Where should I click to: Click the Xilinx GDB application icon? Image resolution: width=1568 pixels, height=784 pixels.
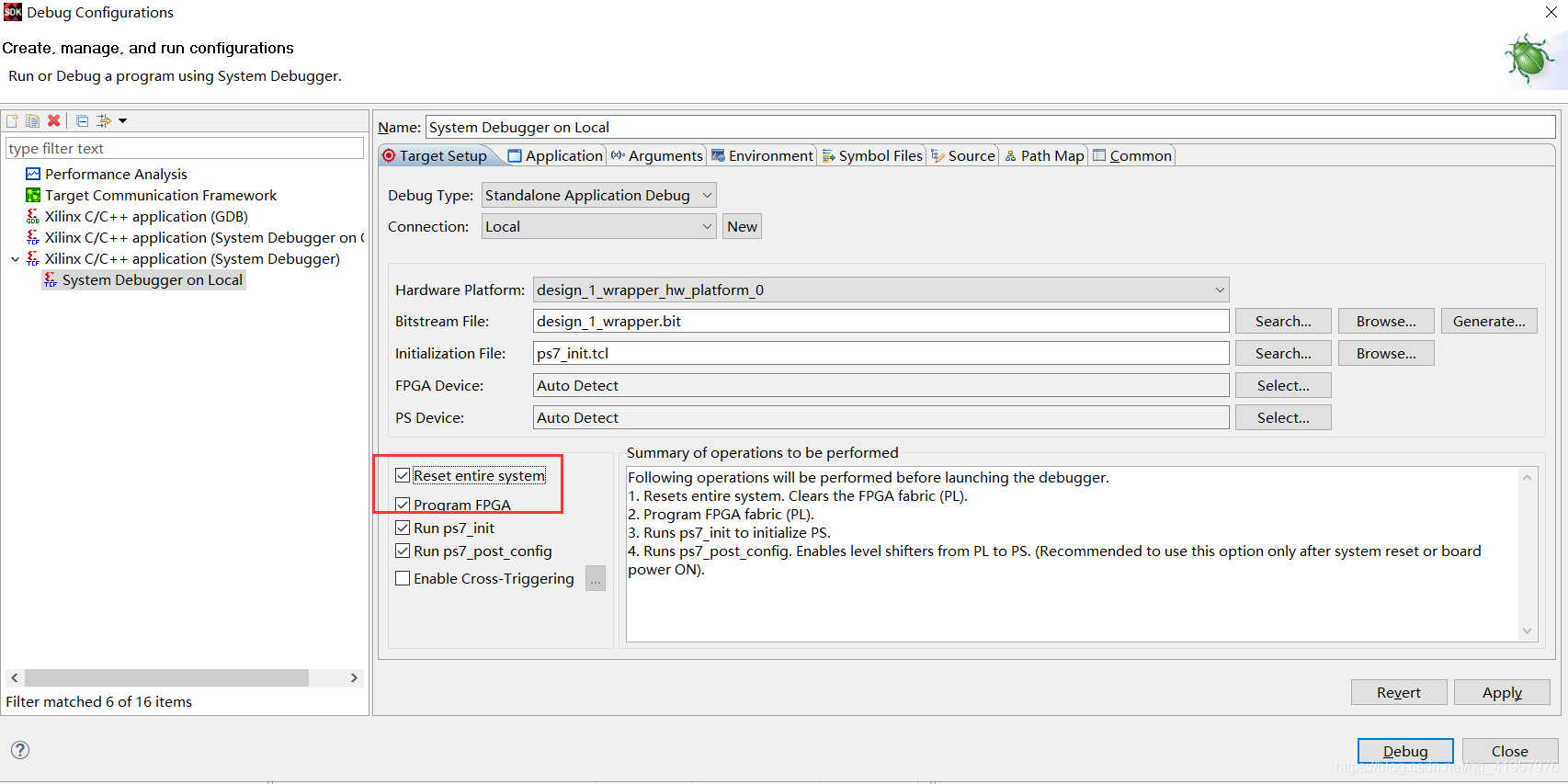tap(33, 216)
